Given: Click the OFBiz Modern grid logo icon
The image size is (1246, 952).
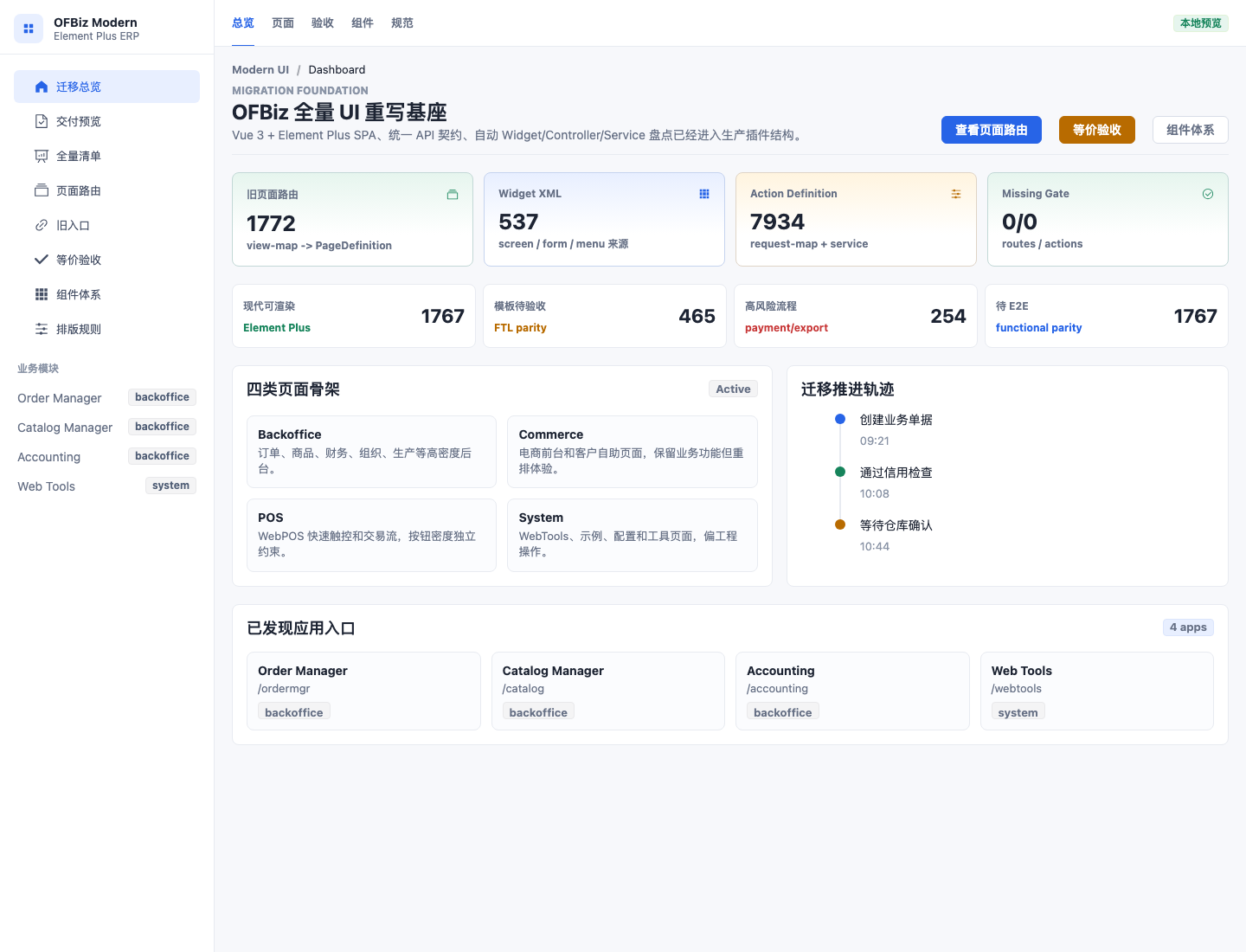Looking at the screenshot, I should [x=28, y=29].
